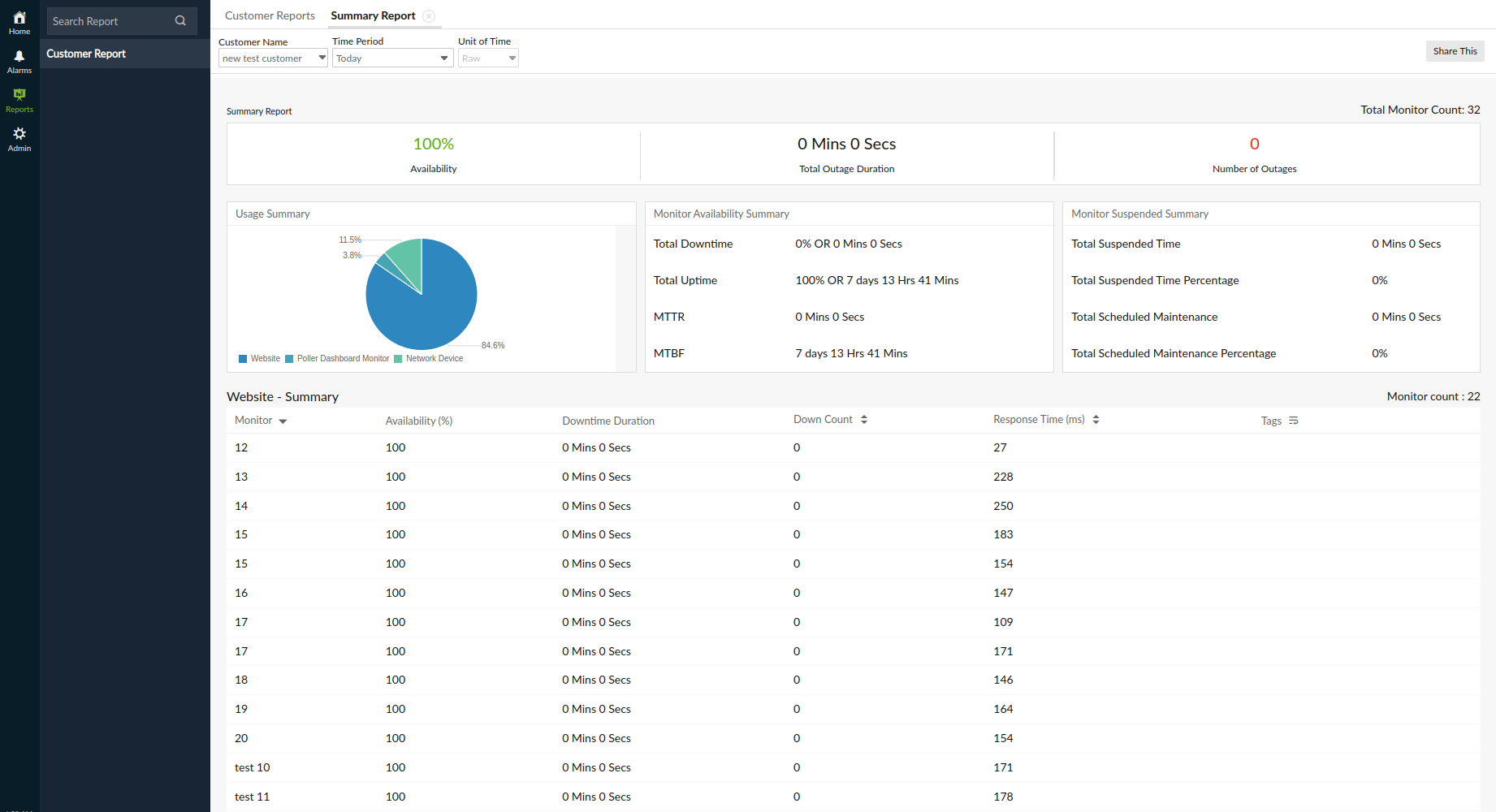
Task: Switch to the Customer Reports tab
Action: pyautogui.click(x=270, y=15)
